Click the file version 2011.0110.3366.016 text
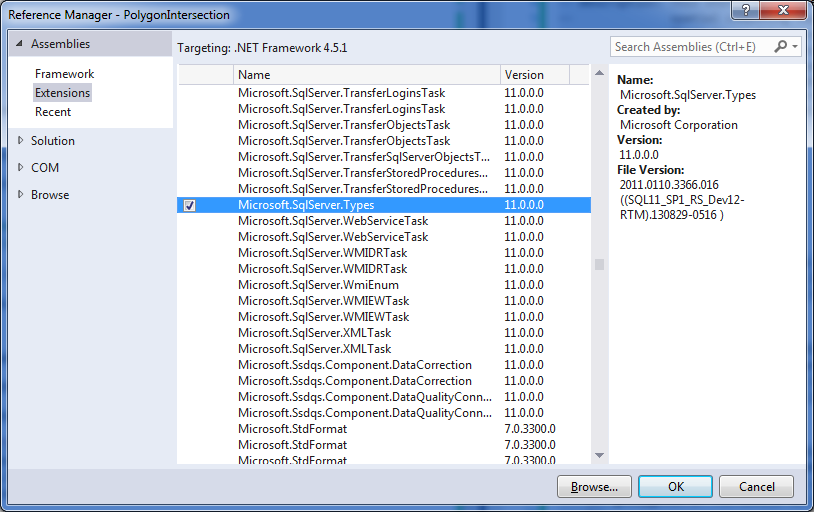This screenshot has width=814, height=512. 669,185
